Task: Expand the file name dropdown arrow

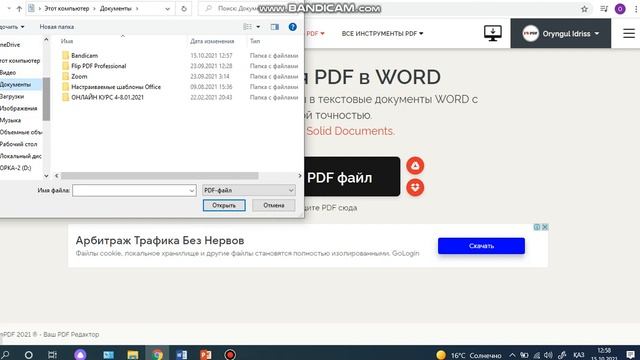Action: pyautogui.click(x=192, y=190)
